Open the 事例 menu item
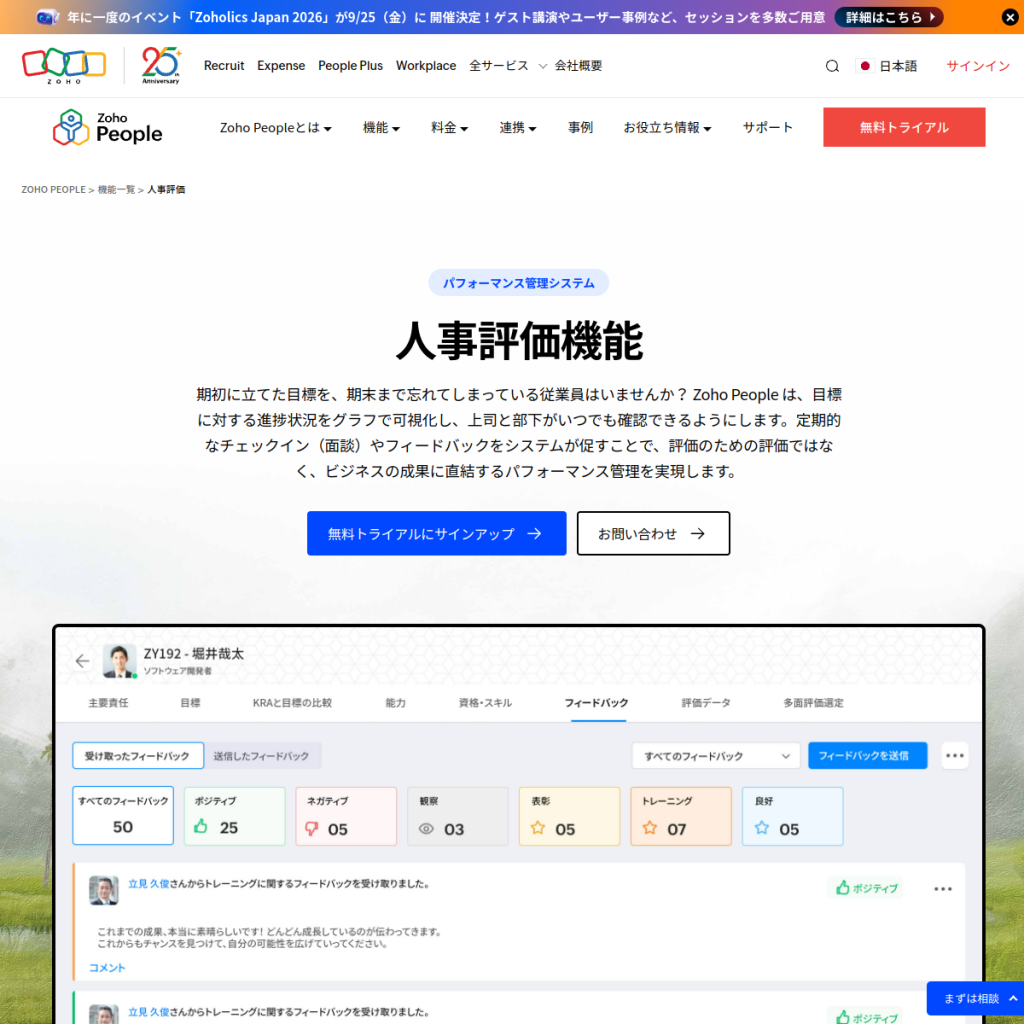Screen dimensions: 1024x1024 click(580, 127)
